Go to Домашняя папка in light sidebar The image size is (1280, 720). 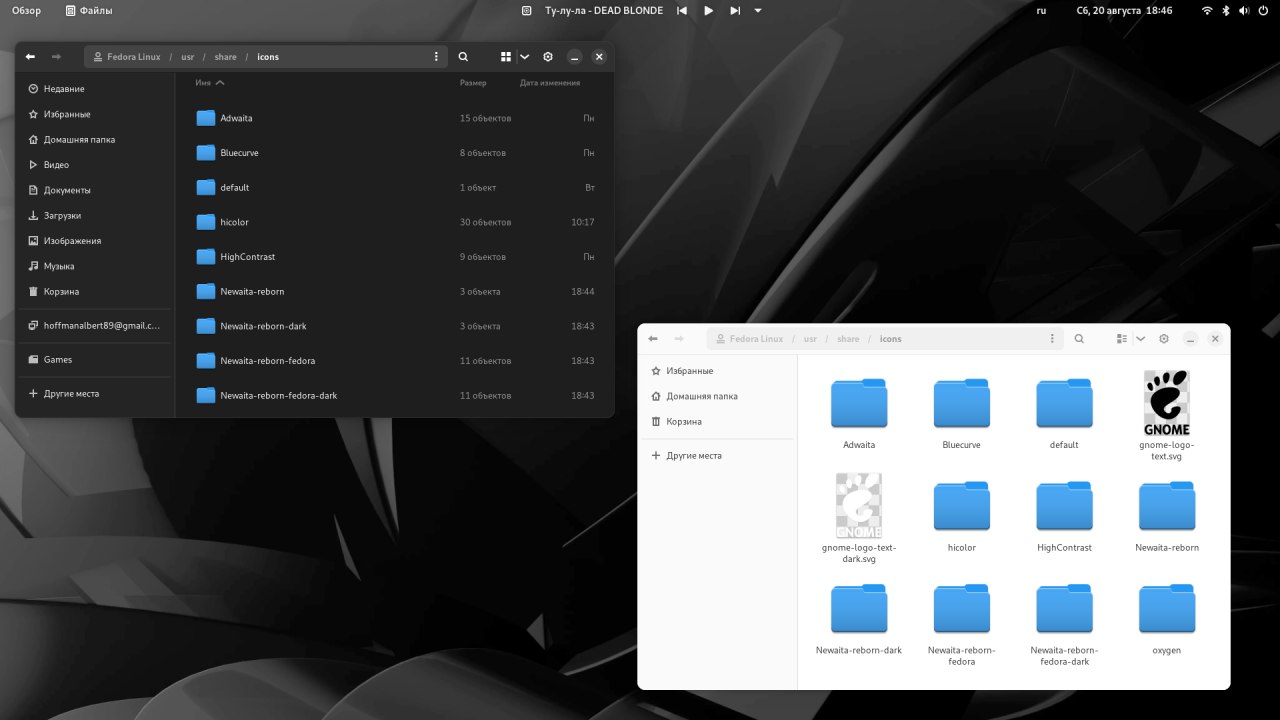click(718, 396)
